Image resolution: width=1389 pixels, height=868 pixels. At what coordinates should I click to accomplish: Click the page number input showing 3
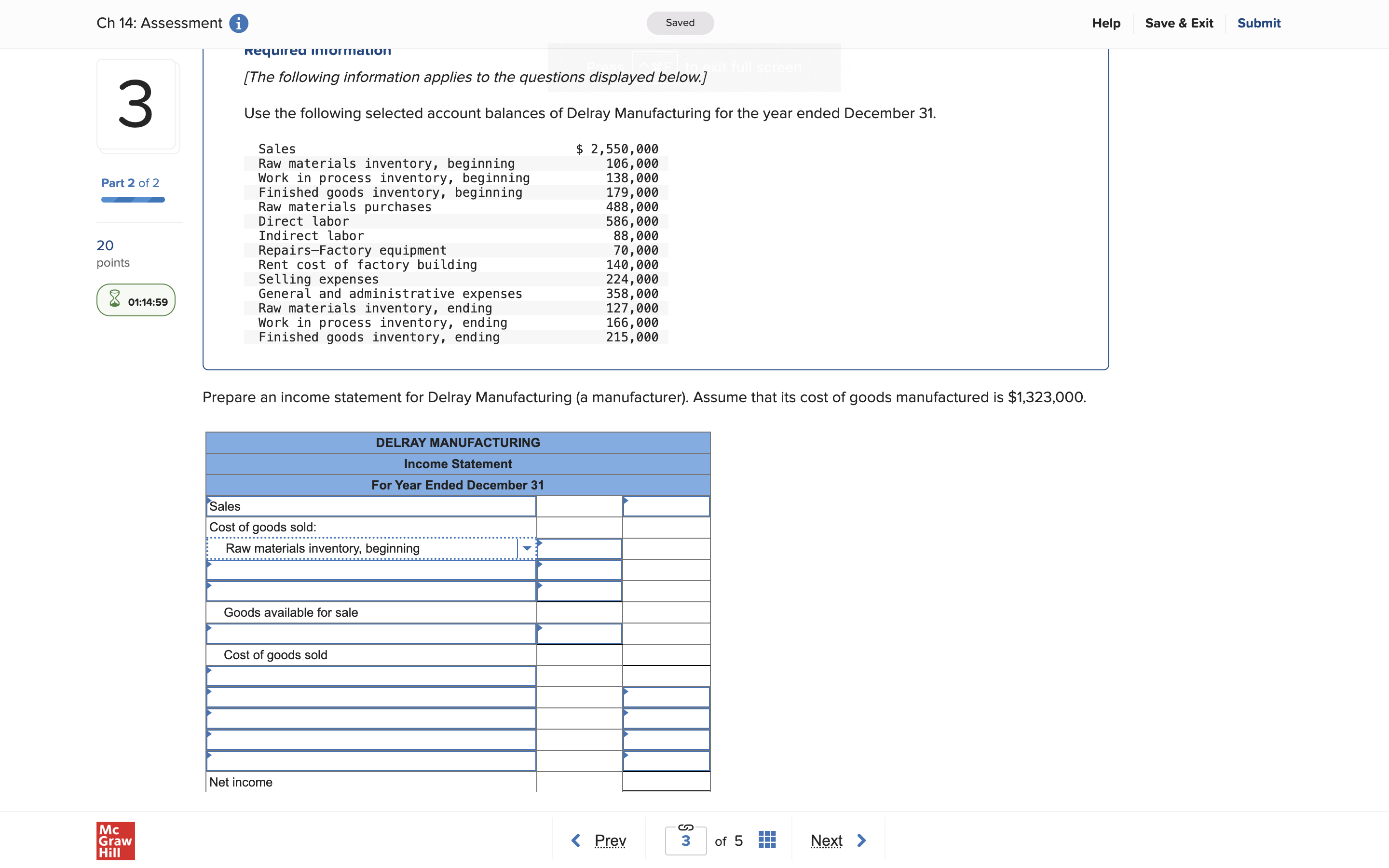point(686,840)
